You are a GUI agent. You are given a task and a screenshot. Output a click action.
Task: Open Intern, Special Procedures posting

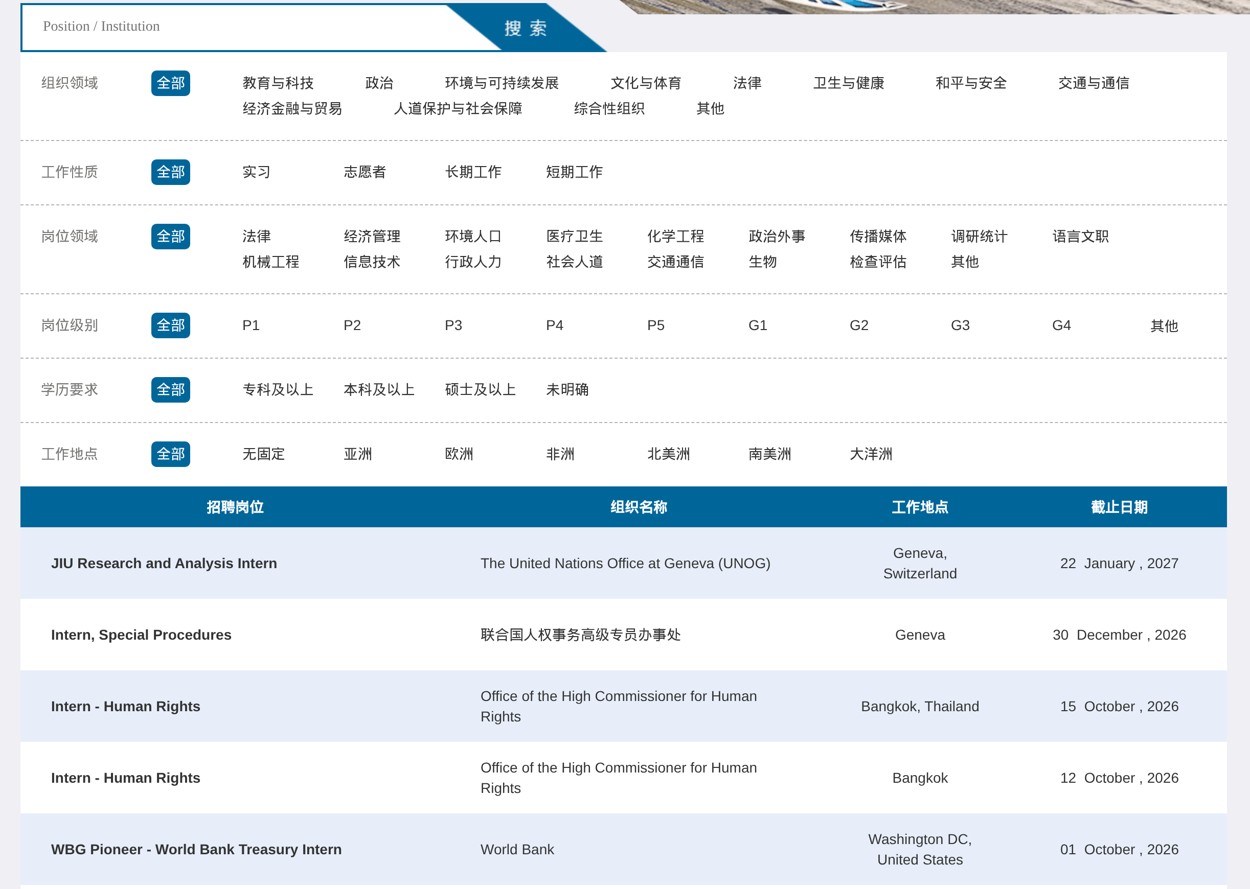point(141,635)
